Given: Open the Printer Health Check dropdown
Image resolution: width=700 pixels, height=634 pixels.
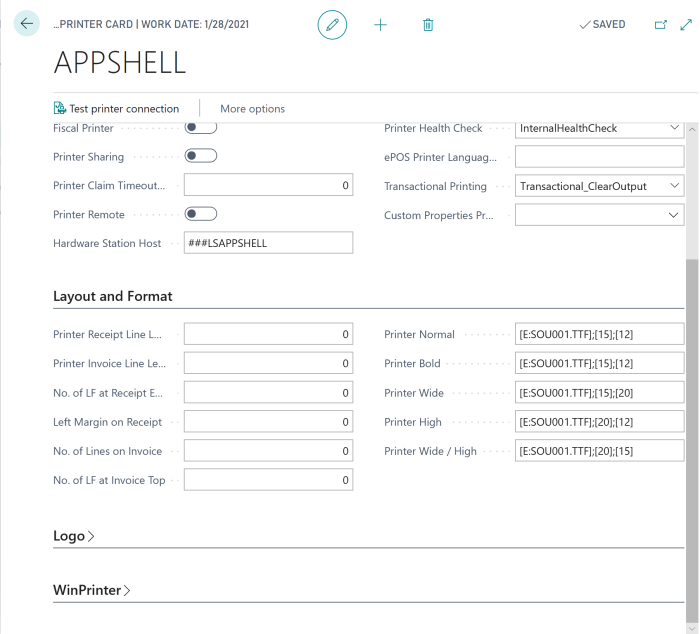Looking at the screenshot, I should (x=599, y=128).
